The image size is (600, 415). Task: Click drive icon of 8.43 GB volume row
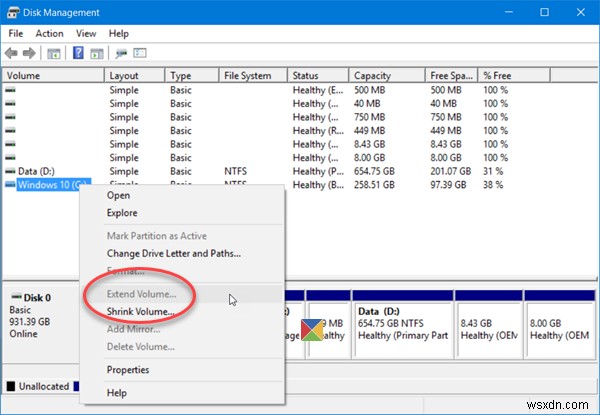10,144
